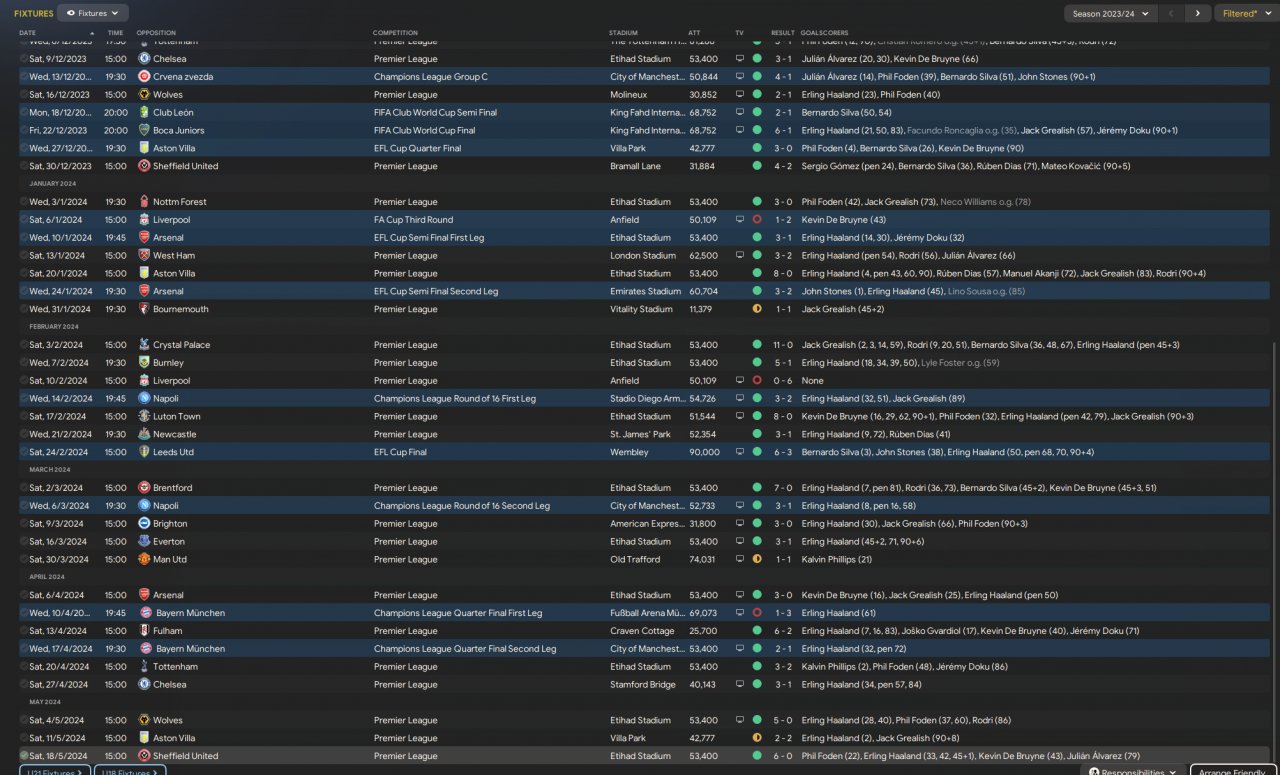Click the Brighton club badge

(144, 524)
